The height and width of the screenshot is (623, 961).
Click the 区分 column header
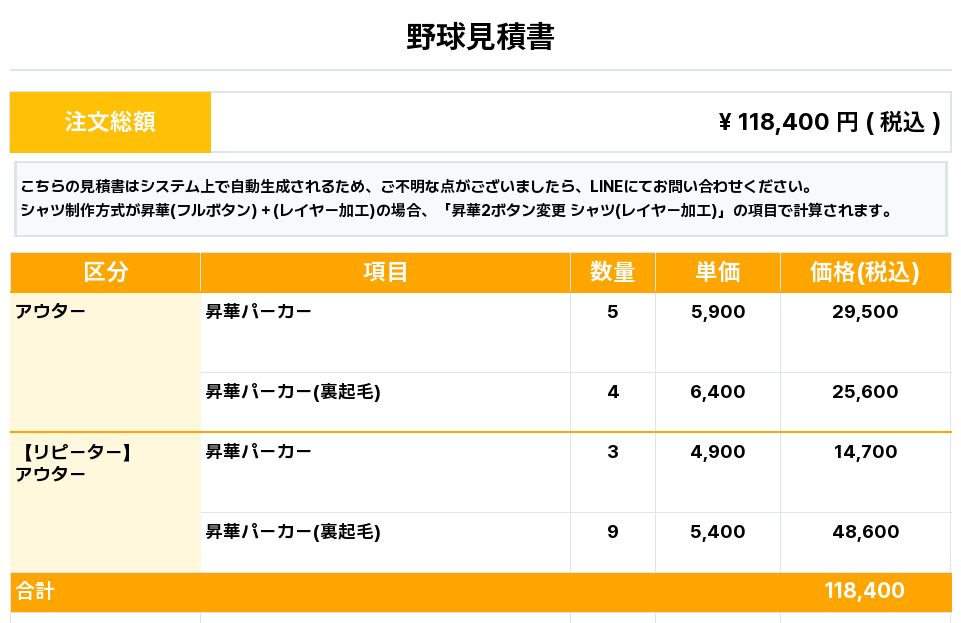pos(105,272)
